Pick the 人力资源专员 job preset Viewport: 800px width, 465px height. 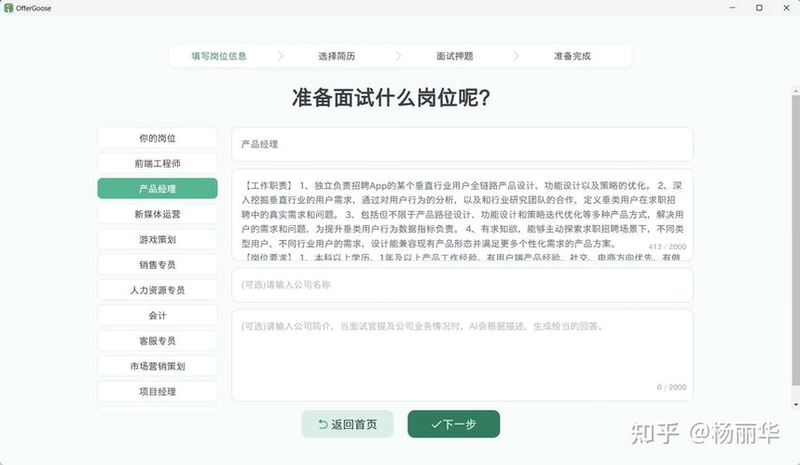[x=158, y=290]
